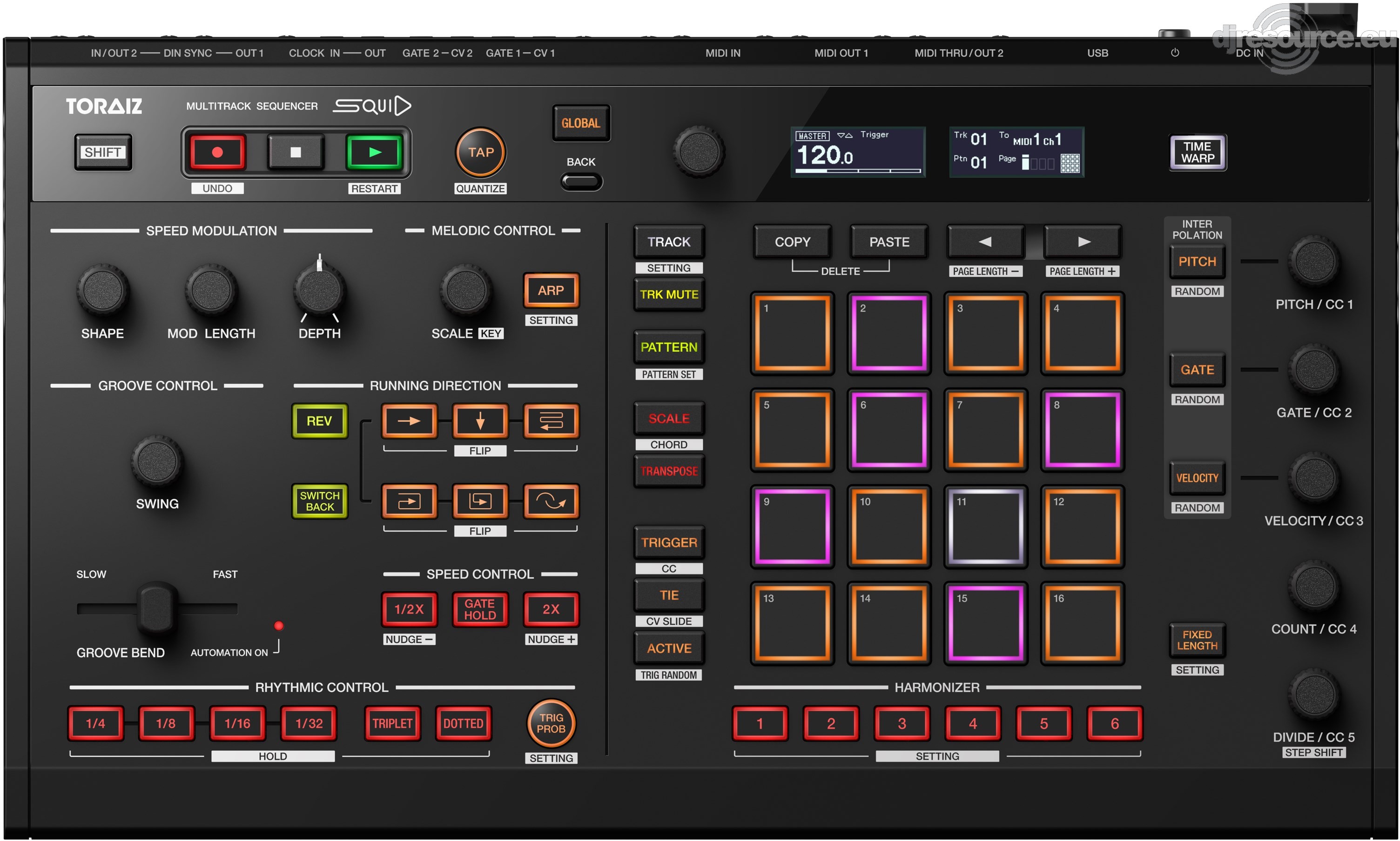
Task: Choose the arrow-into-box direction button
Action: 409,501
